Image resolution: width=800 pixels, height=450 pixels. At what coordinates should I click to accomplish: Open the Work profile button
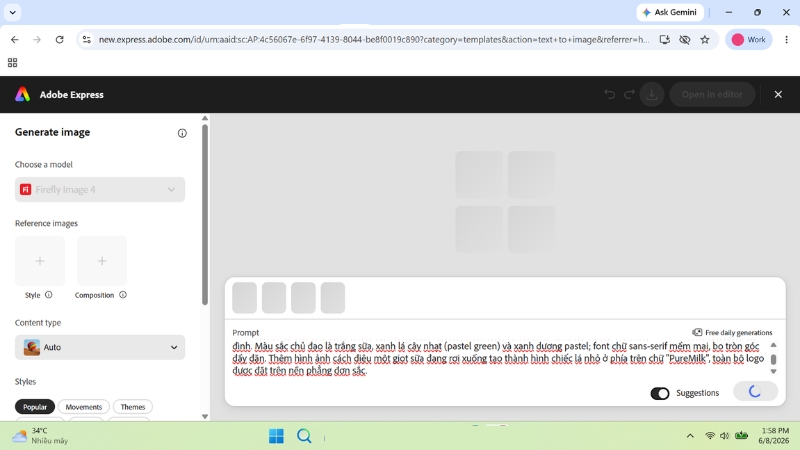pyautogui.click(x=748, y=39)
